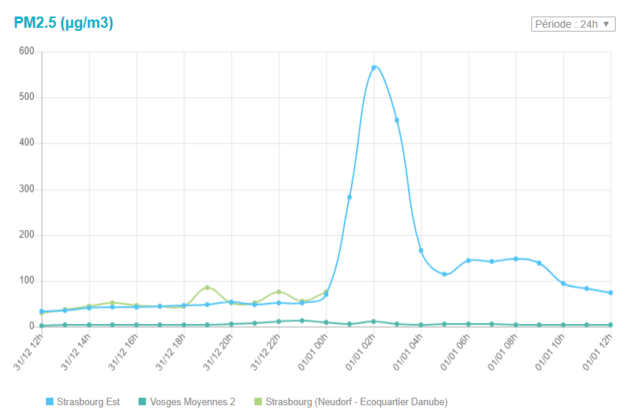
Task: Click the last blue point at 01/01 12h
Action: pos(610,293)
